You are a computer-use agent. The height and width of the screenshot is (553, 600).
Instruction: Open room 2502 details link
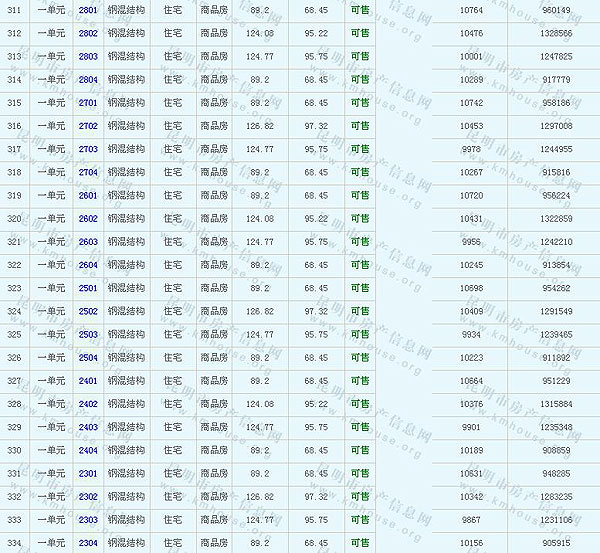pos(88,311)
